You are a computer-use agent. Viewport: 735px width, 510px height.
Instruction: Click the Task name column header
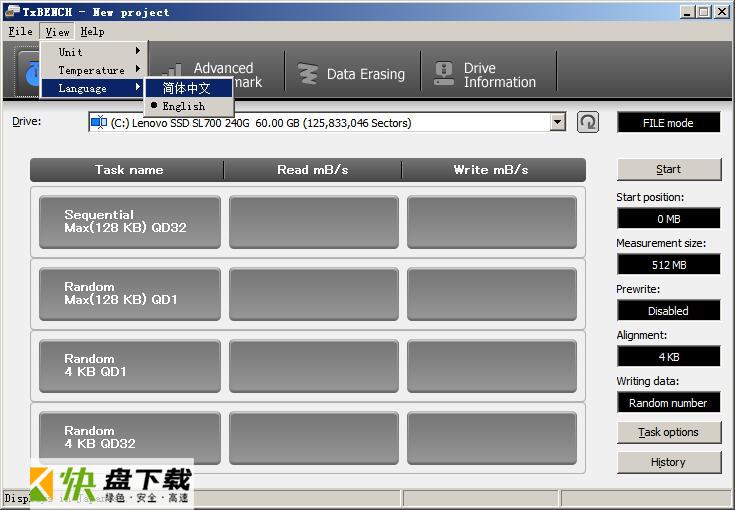pyautogui.click(x=127, y=170)
